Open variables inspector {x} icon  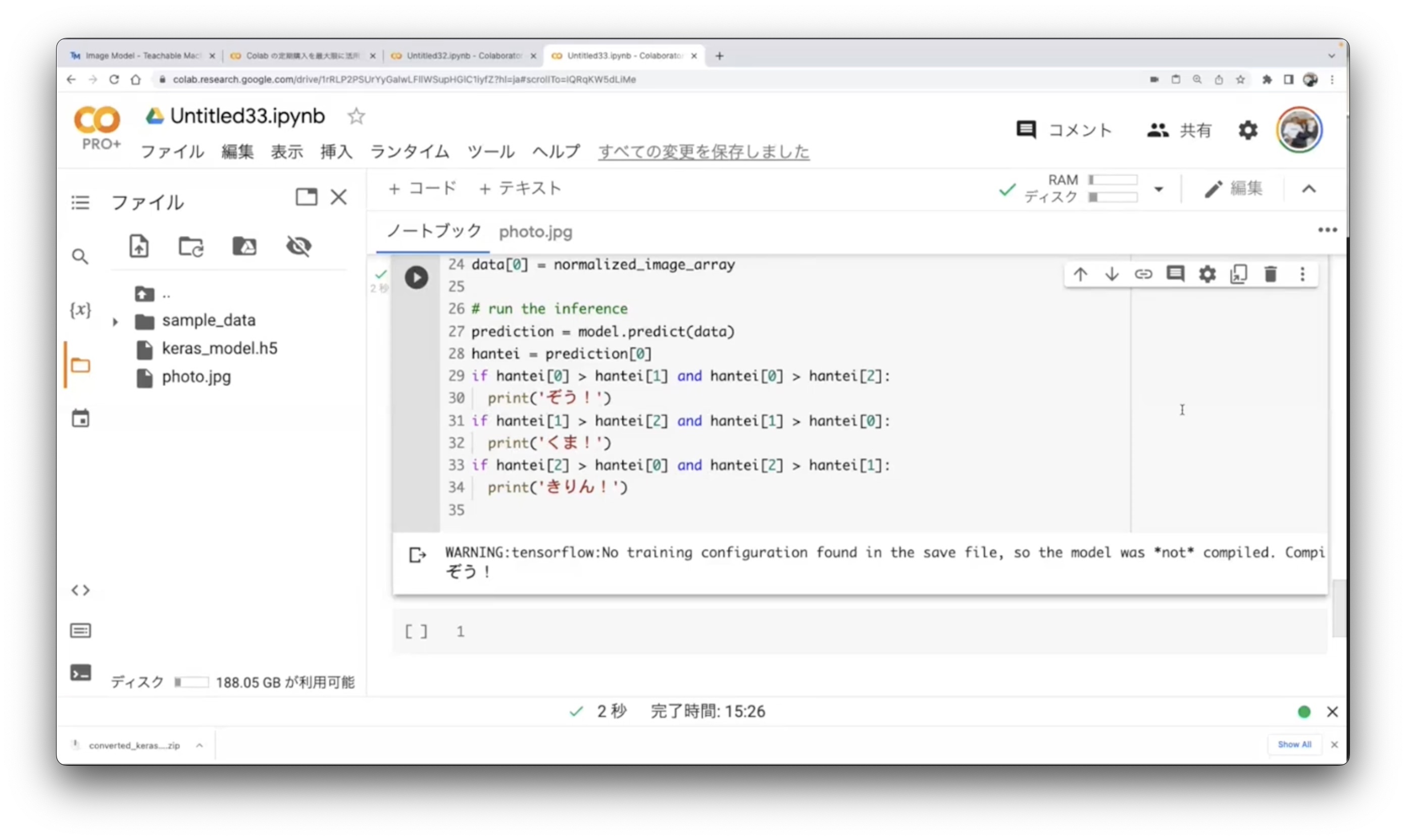80,309
